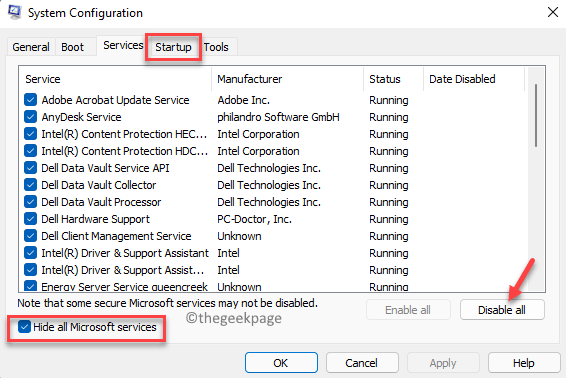
Task: Click Dell Technologies Inc. cell for Vault Collector
Action: [269, 185]
